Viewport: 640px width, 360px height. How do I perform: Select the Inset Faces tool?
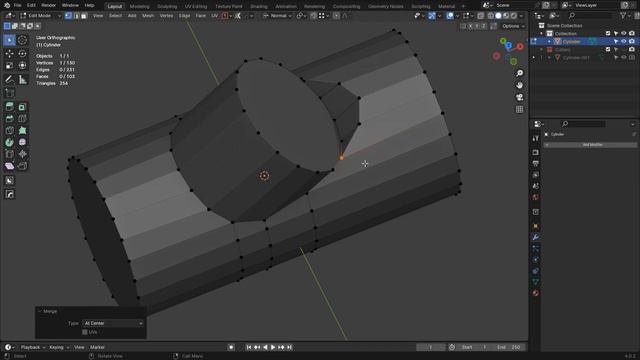pyautogui.click(x=22, y=107)
